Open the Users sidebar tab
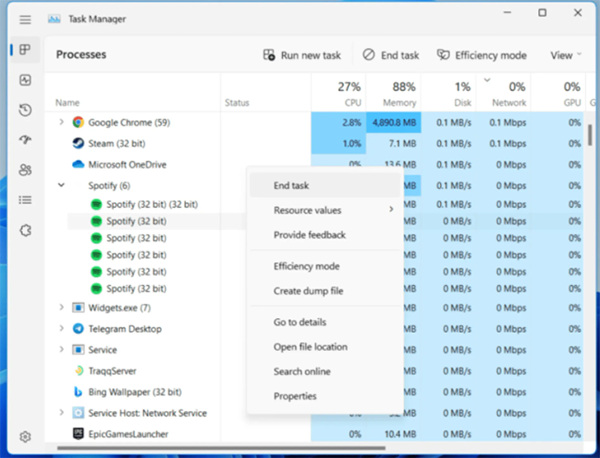This screenshot has height=458, width=600. (x=25, y=170)
